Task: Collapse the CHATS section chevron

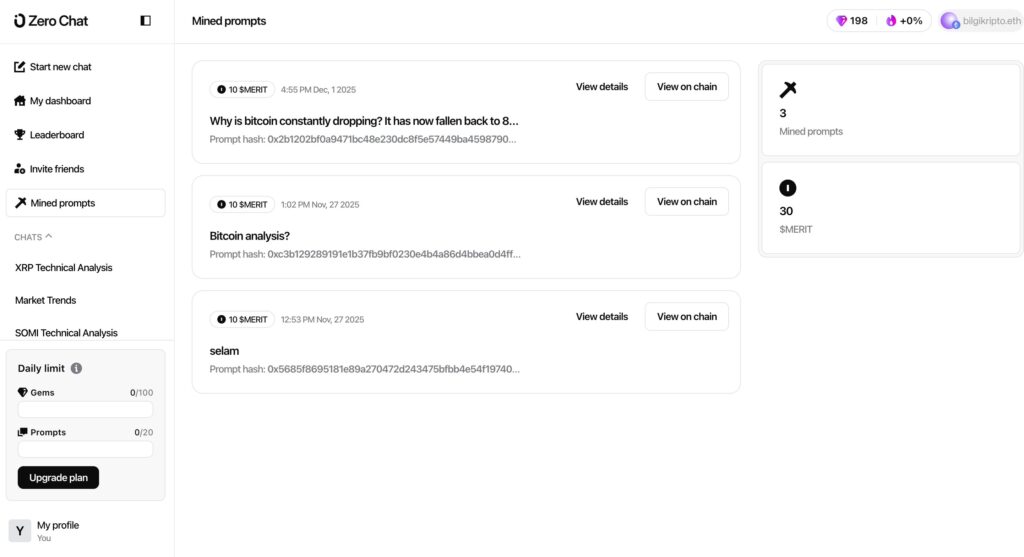Action: pos(49,236)
